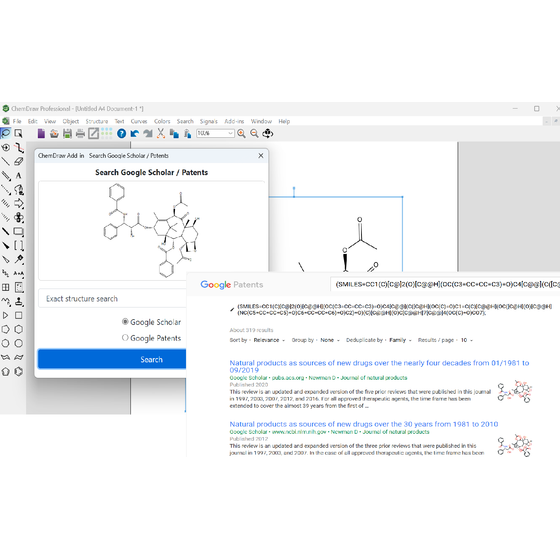Close the Search Google Scholar dialog

tap(261, 155)
